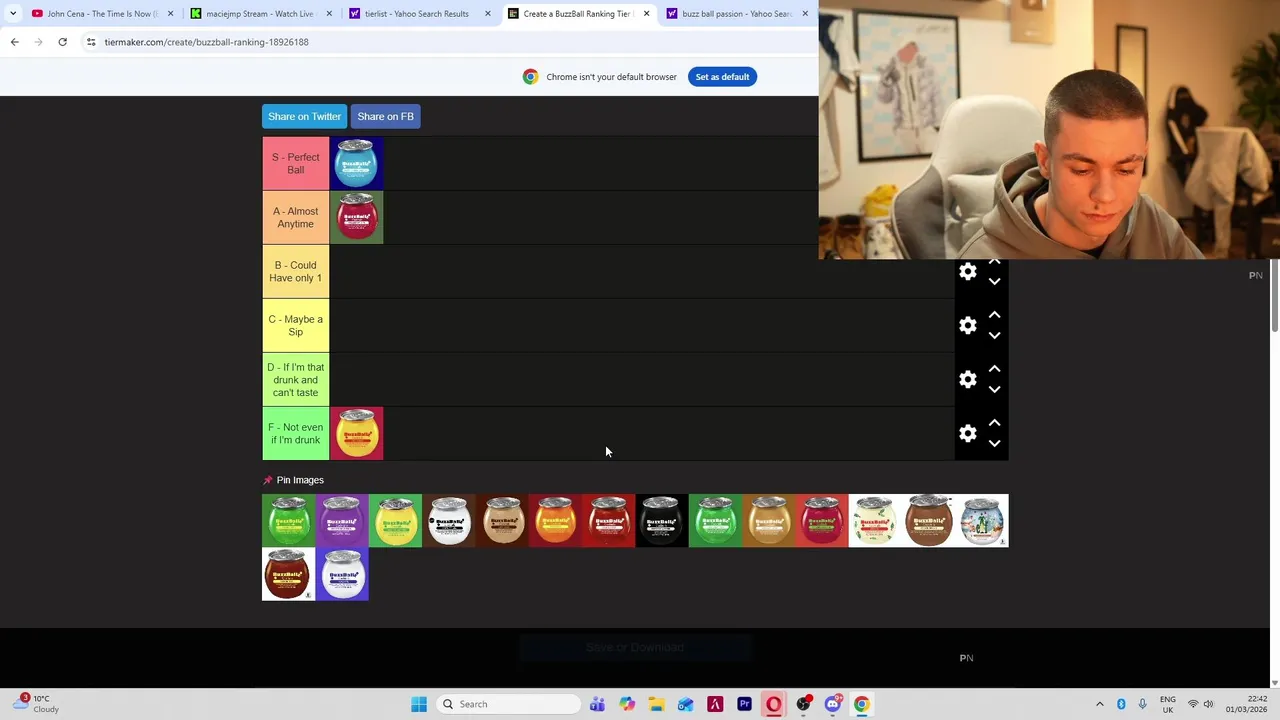Close the John Cena tab
The width and height of the screenshot is (1280, 720).
(x=170, y=14)
